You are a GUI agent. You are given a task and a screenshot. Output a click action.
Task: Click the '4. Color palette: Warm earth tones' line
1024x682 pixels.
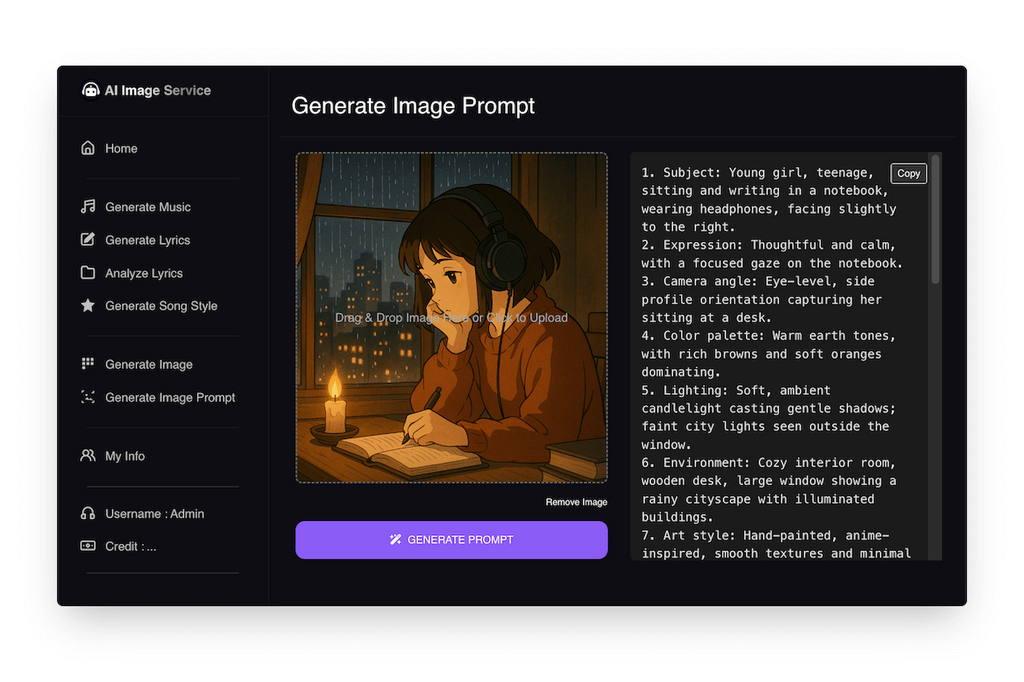768,335
